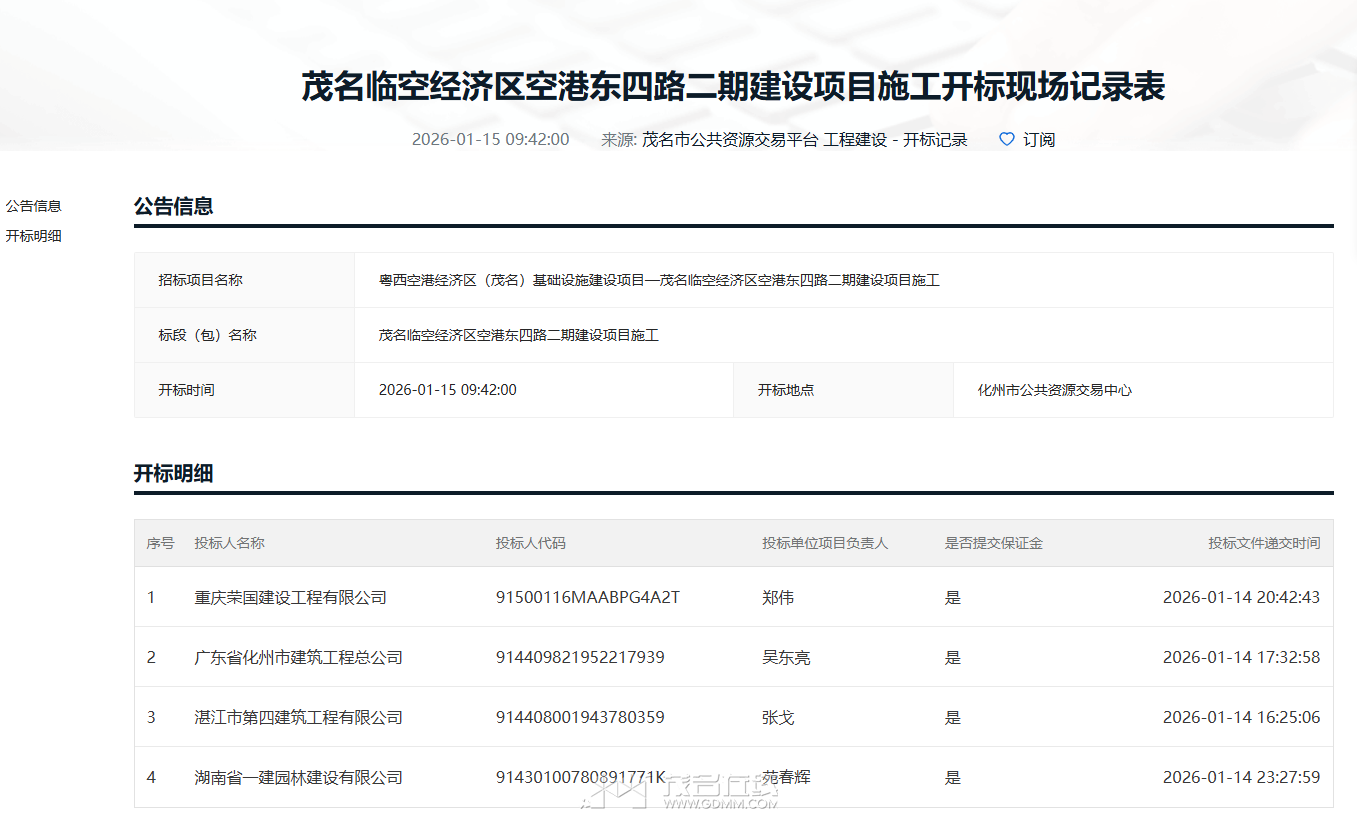Viewport: 1357px width, 814px height.
Task: Open the 开标记录 record link
Action: tap(938, 139)
